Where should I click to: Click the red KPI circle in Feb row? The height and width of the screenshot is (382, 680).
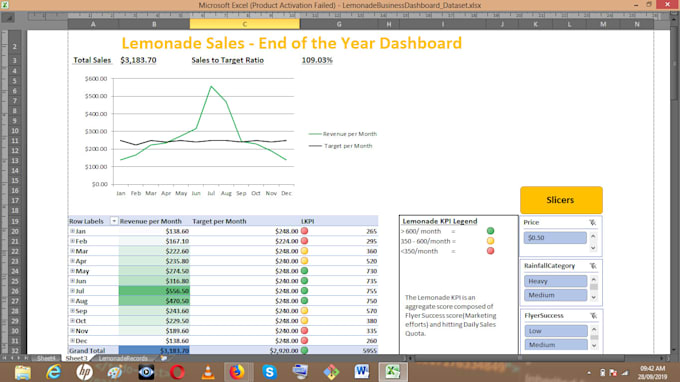[304, 241]
